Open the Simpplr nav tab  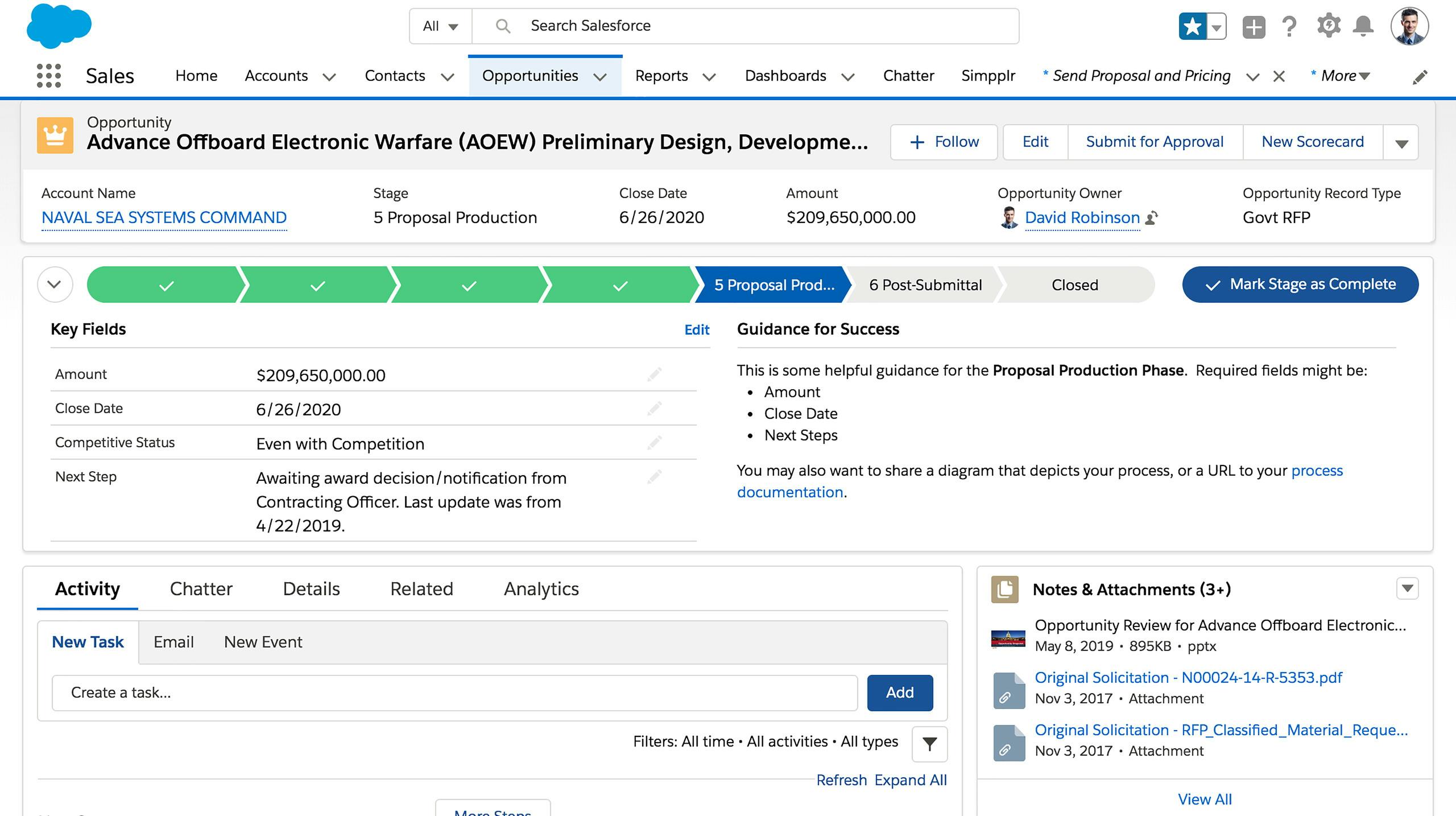tap(988, 76)
